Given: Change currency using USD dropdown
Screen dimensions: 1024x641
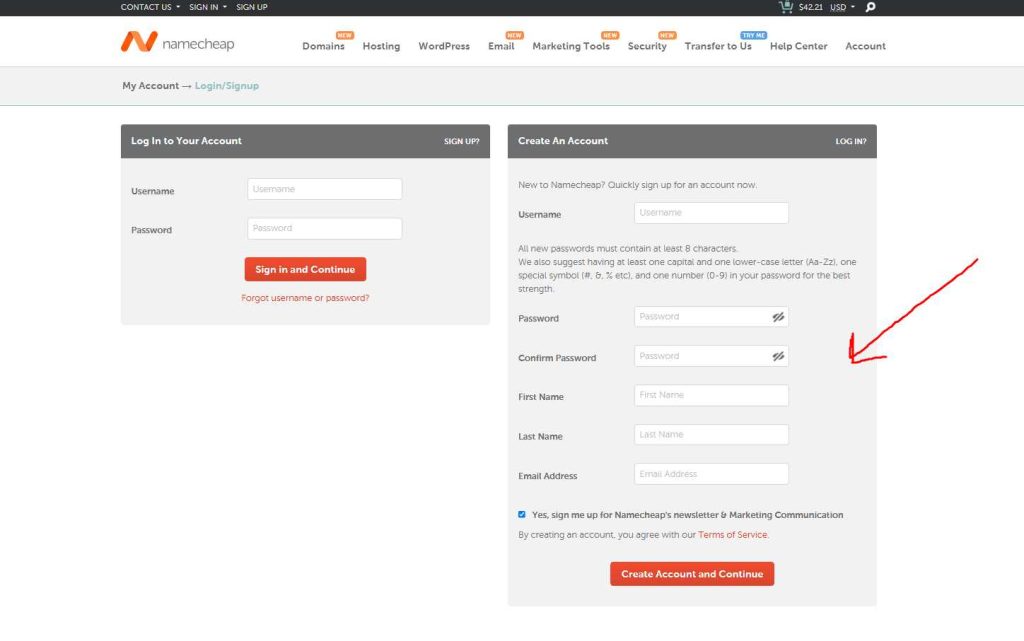Looking at the screenshot, I should point(842,7).
